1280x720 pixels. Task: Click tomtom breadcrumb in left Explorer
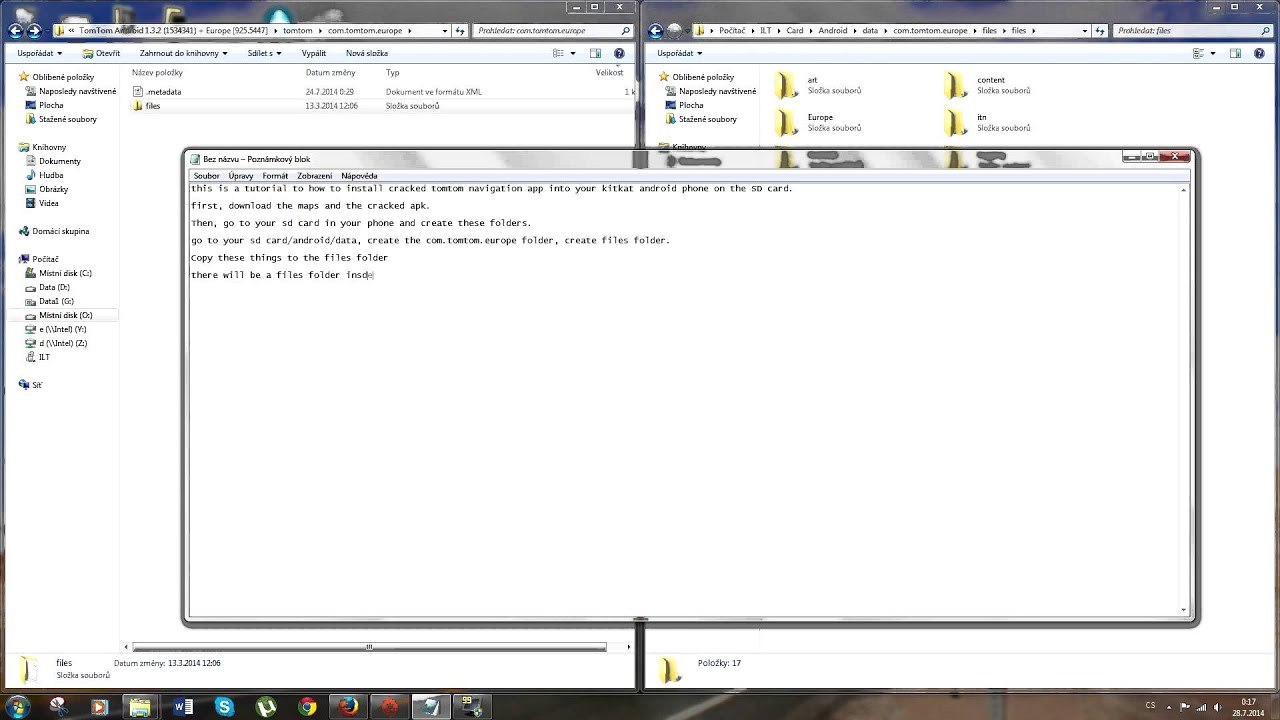297,31
